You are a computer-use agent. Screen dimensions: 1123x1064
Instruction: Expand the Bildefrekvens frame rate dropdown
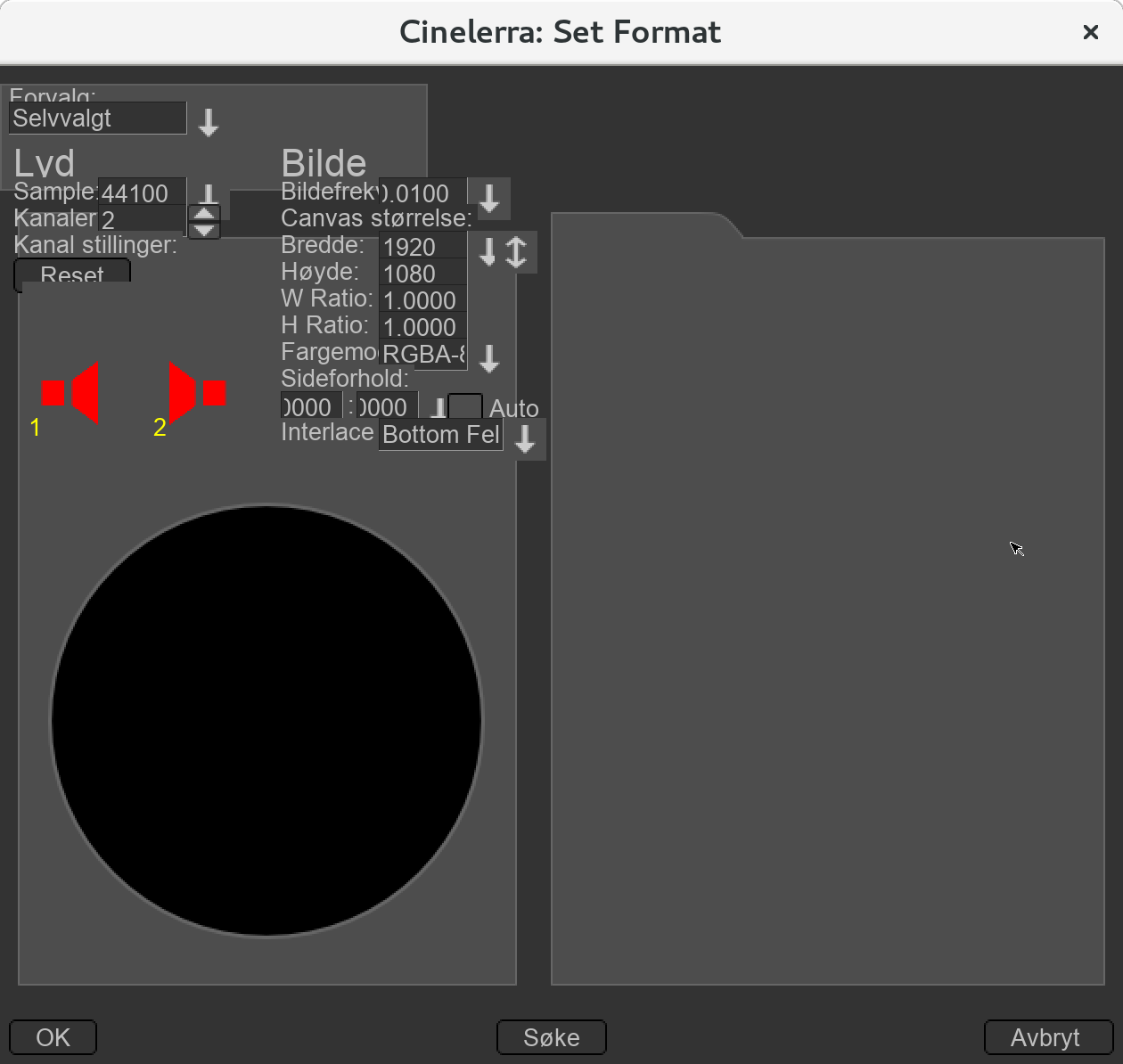(x=489, y=198)
